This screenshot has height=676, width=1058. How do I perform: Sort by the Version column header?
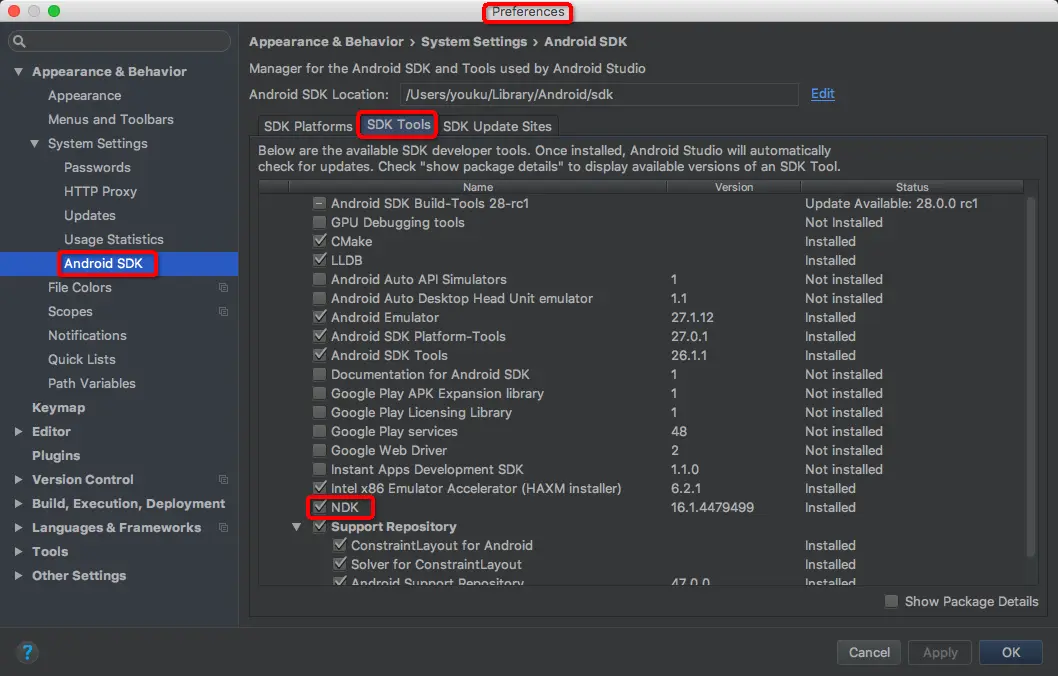733,187
